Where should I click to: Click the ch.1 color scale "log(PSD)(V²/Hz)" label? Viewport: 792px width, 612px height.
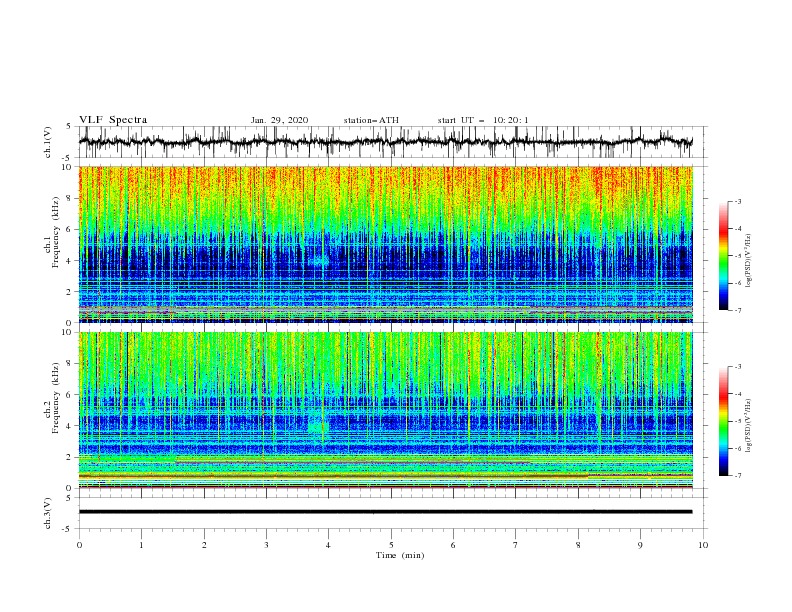pyautogui.click(x=749, y=261)
